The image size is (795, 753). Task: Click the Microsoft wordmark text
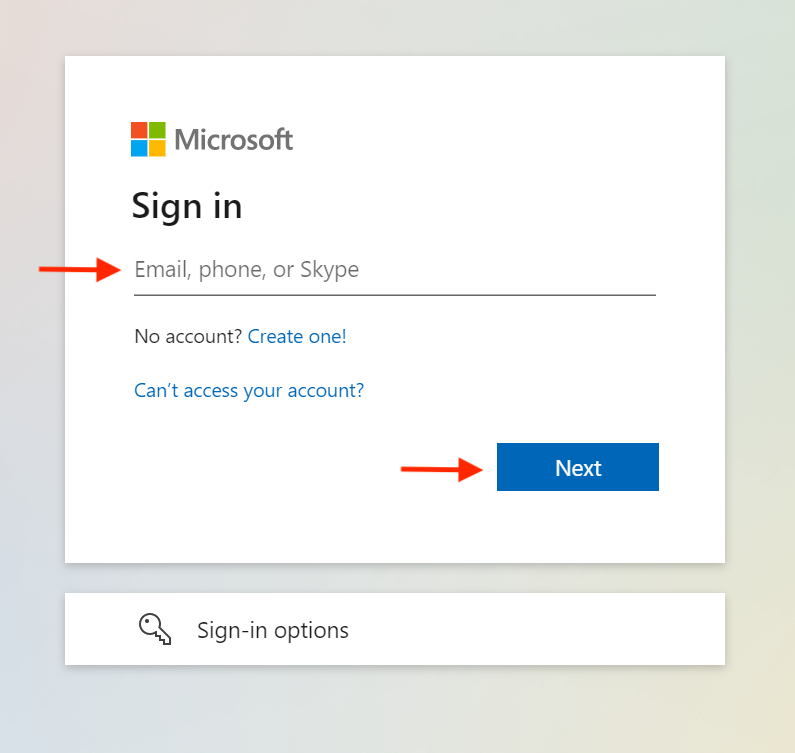(x=234, y=139)
